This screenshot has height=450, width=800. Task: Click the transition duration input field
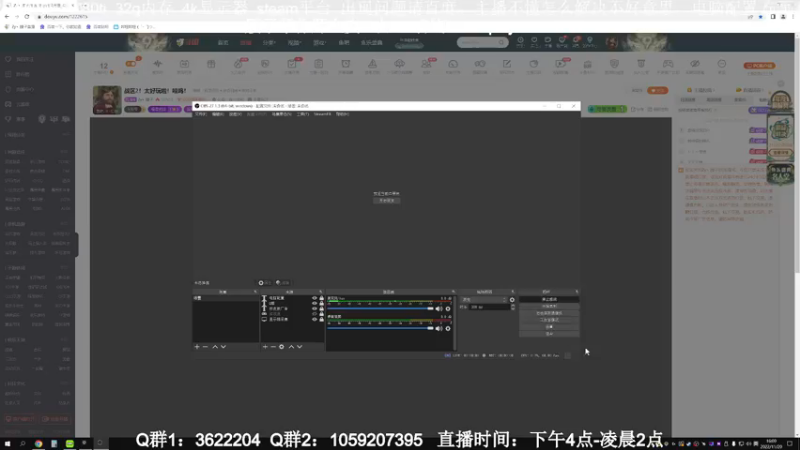coord(488,307)
